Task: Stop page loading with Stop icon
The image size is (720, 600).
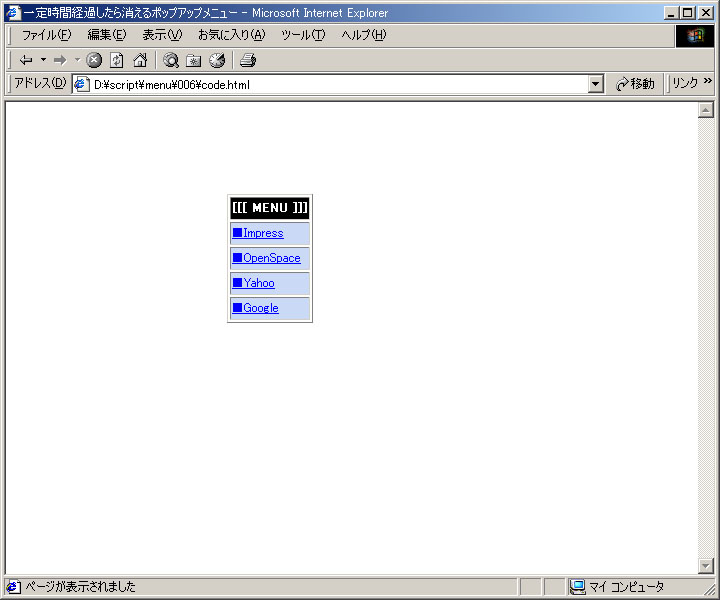Action: point(94,60)
